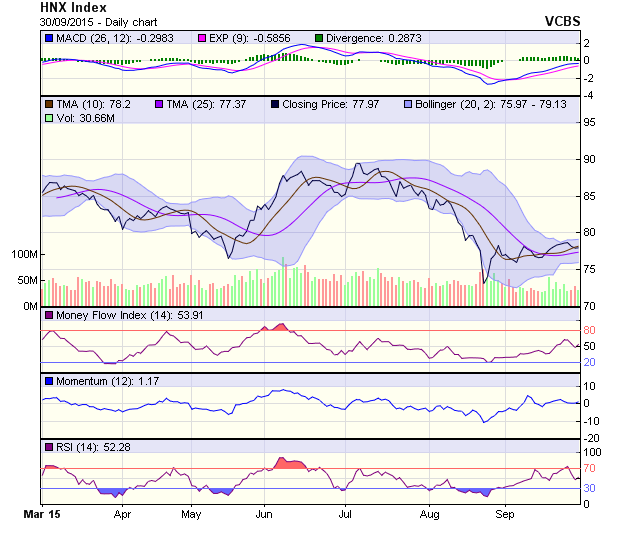The width and height of the screenshot is (620, 535).
Task: Click the dark Closing Price legend swatch
Action: (275, 103)
